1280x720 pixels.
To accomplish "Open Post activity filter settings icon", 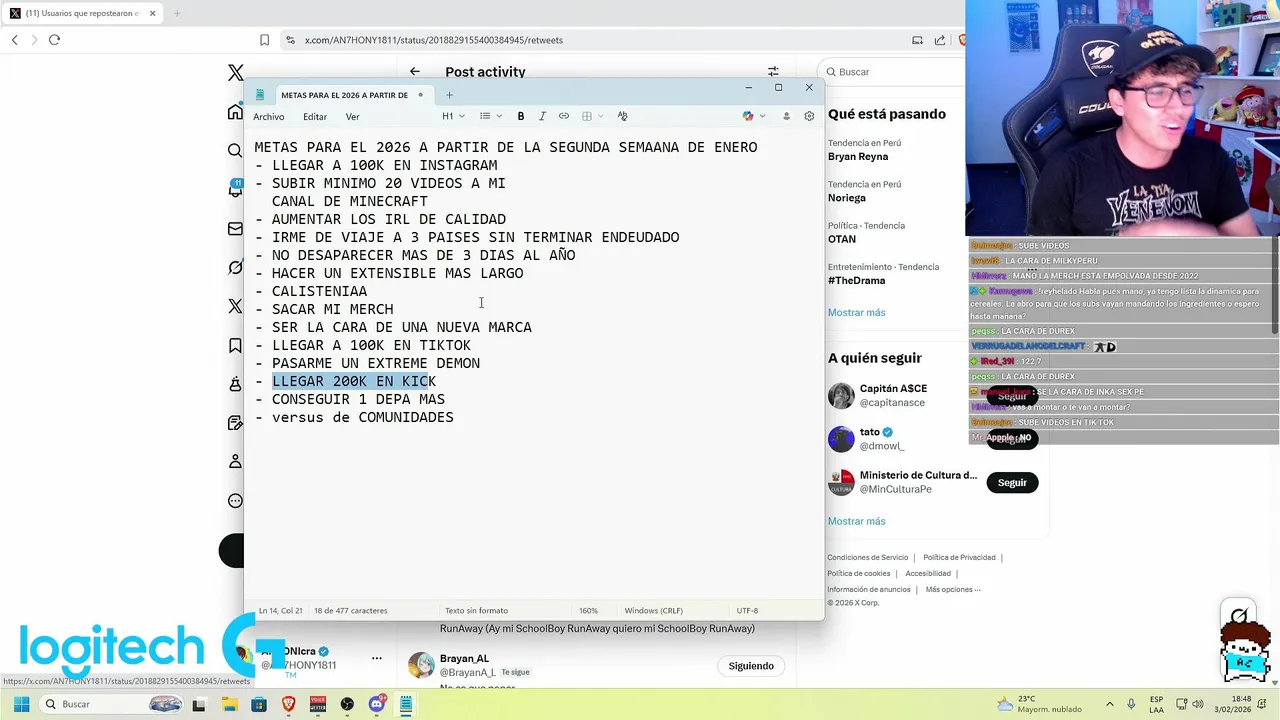I will (773, 72).
